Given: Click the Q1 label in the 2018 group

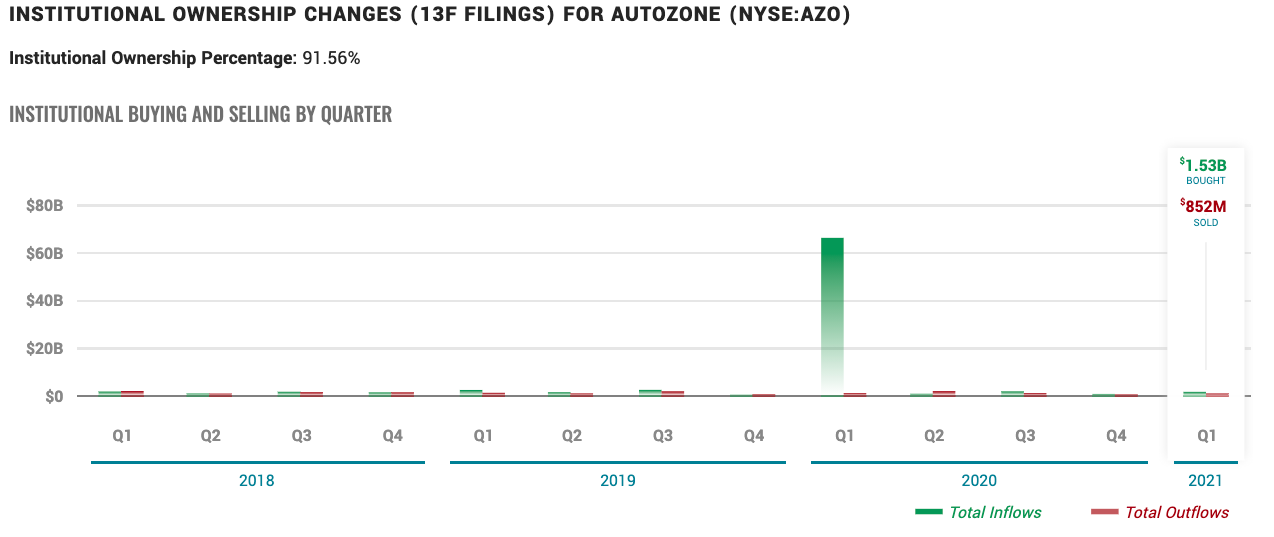Looking at the screenshot, I should click(x=120, y=436).
